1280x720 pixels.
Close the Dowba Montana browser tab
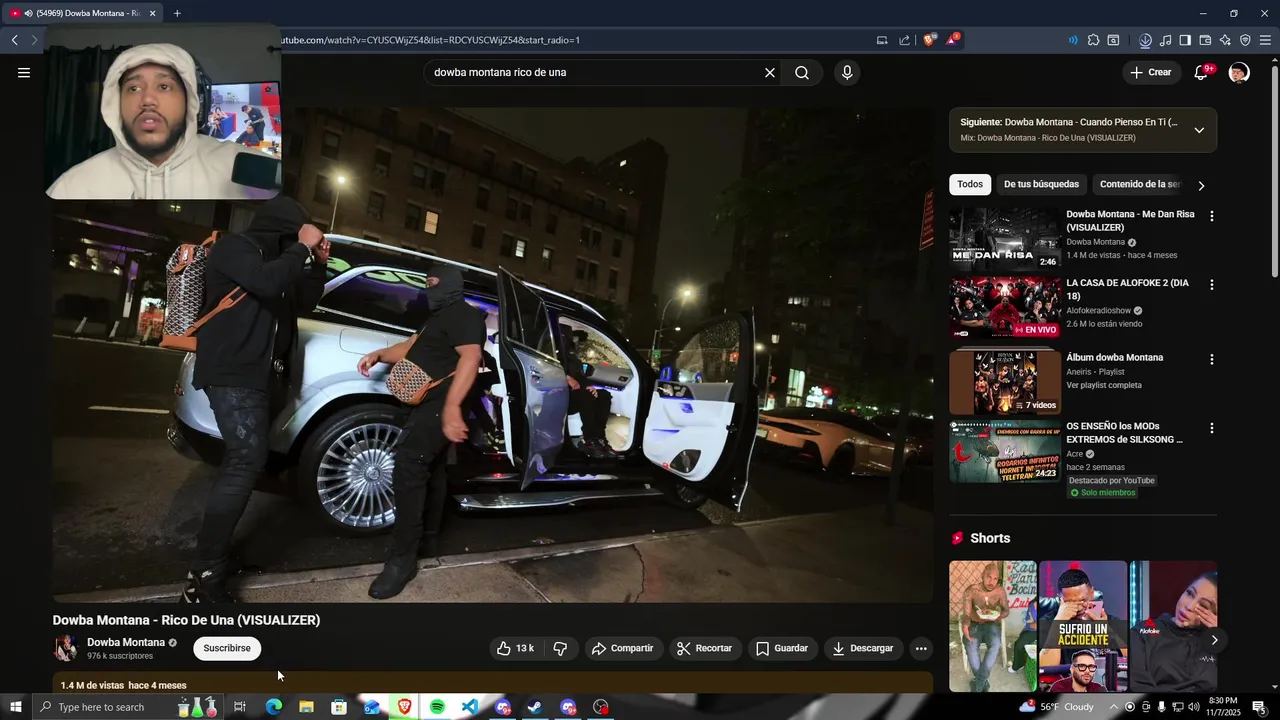click(x=153, y=13)
